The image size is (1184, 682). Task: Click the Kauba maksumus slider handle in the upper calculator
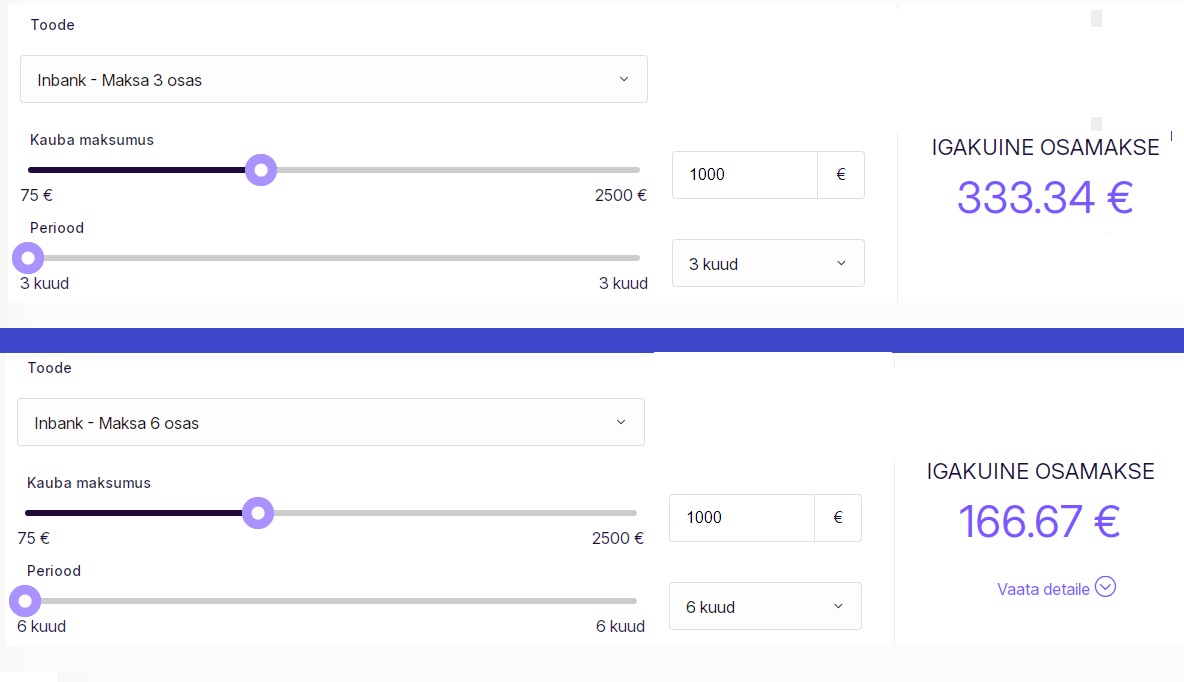coord(261,170)
